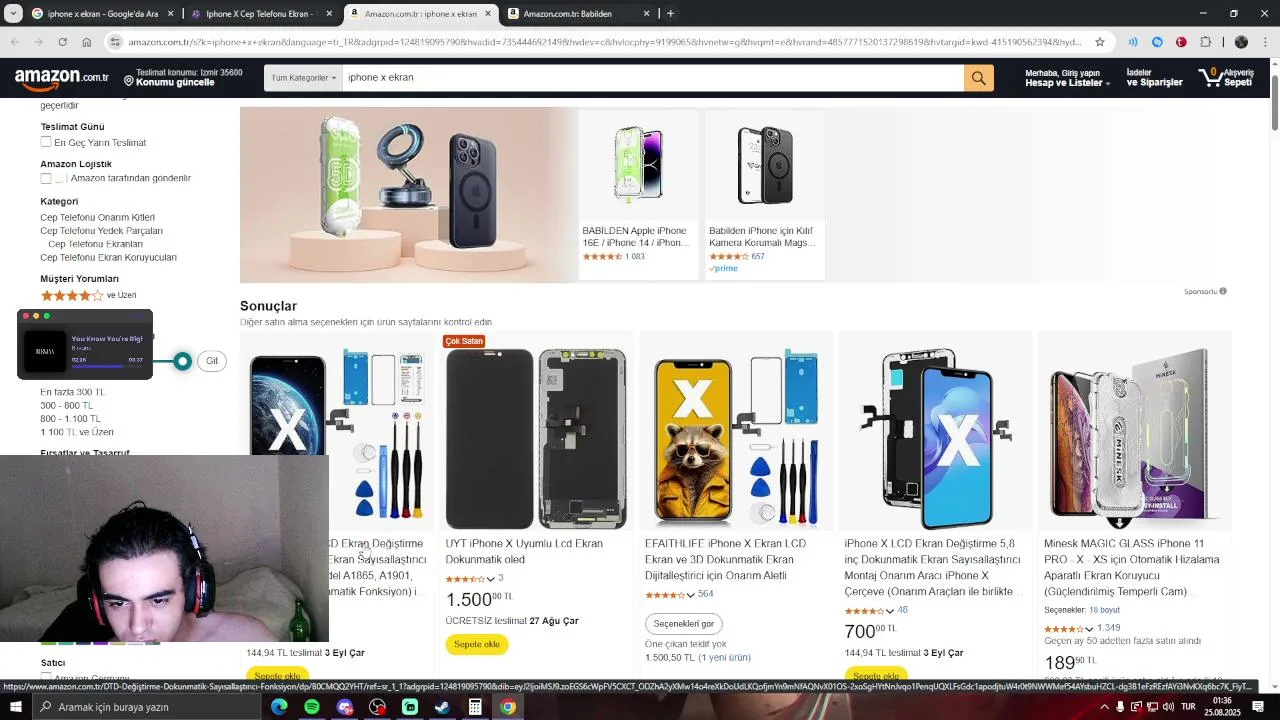Reload the page with the refresh icon
Screen dimensions: 1280x720
pos(62,42)
